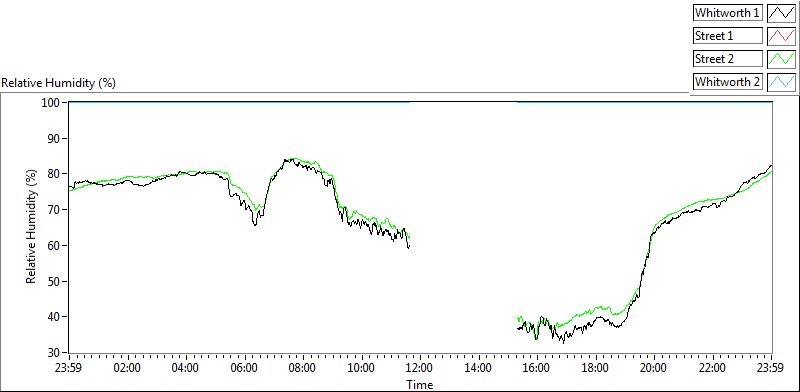Click the 20:00 time tick label
The width and height of the screenshot is (800, 392).
click(654, 368)
